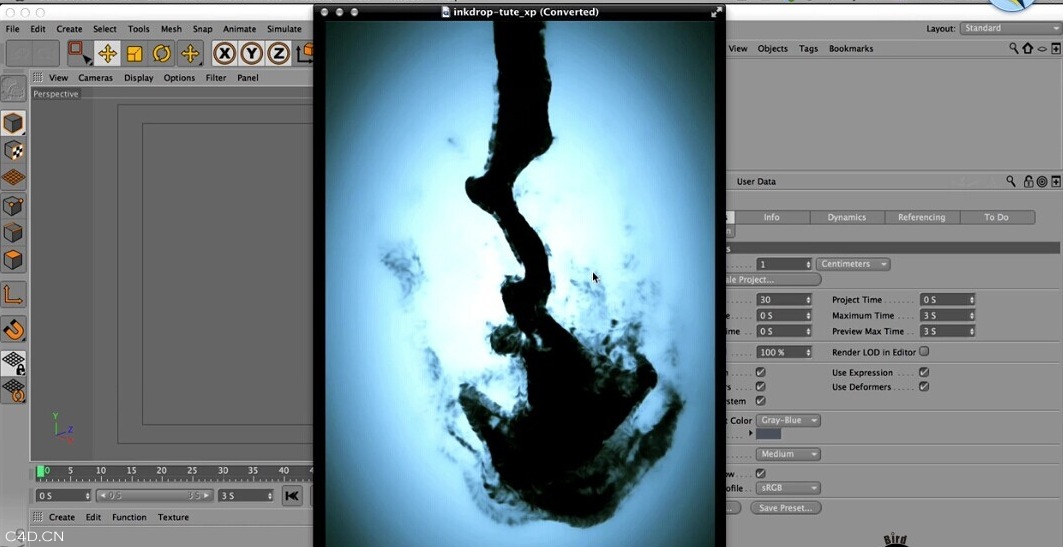Image resolution: width=1063 pixels, height=547 pixels.
Task: Jump to start of timeline button
Action: tap(291, 496)
